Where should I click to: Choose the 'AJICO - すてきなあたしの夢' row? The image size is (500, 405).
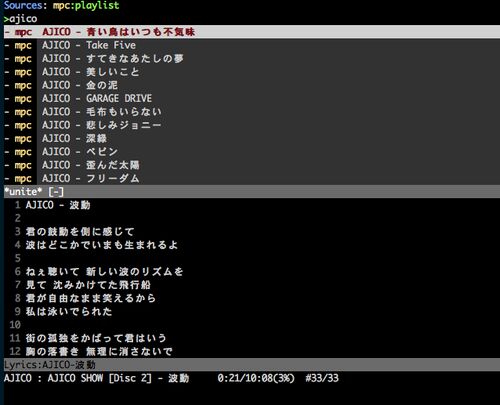coord(252,59)
